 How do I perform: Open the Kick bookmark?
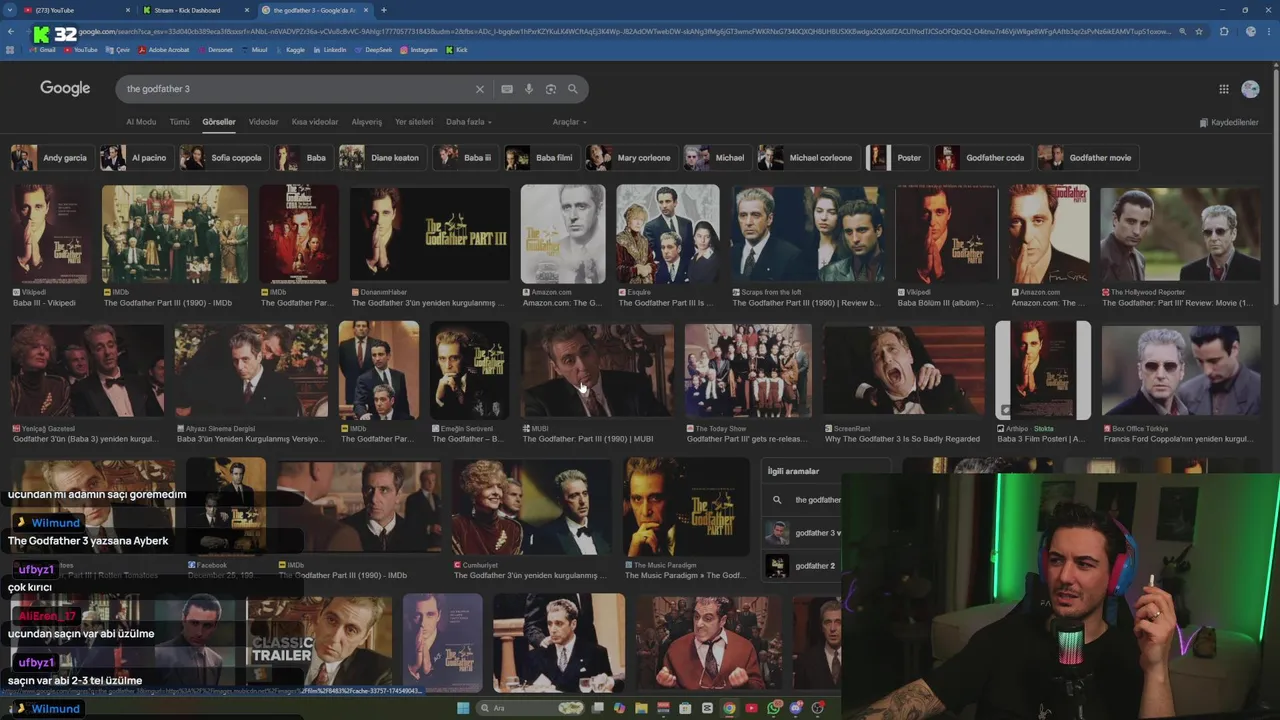click(457, 50)
